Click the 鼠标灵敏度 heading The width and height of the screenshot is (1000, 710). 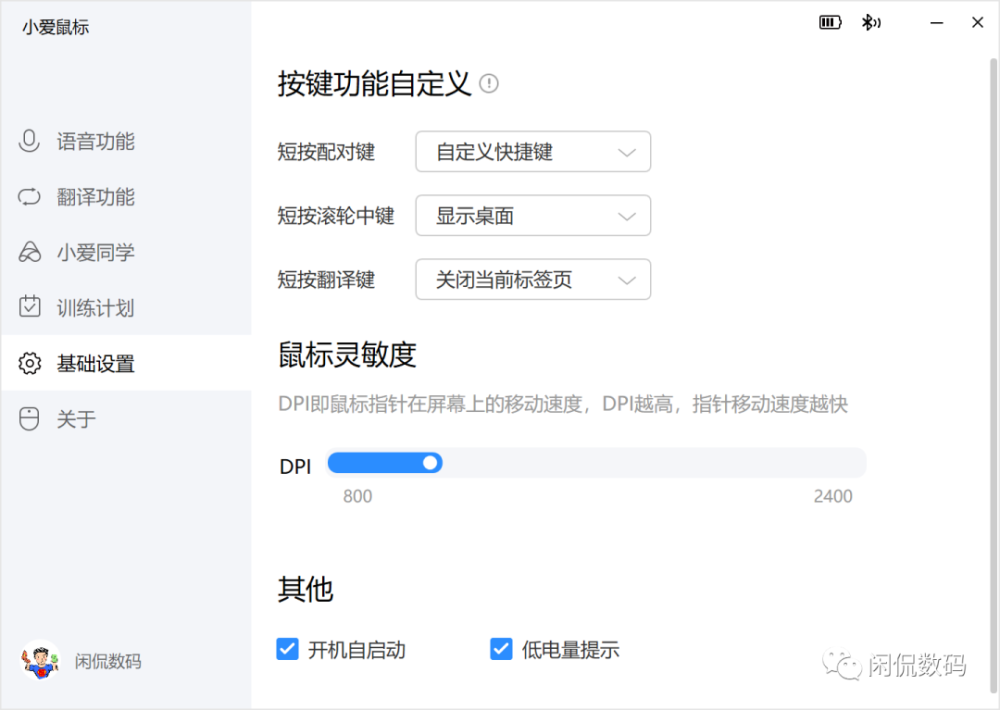tap(347, 355)
